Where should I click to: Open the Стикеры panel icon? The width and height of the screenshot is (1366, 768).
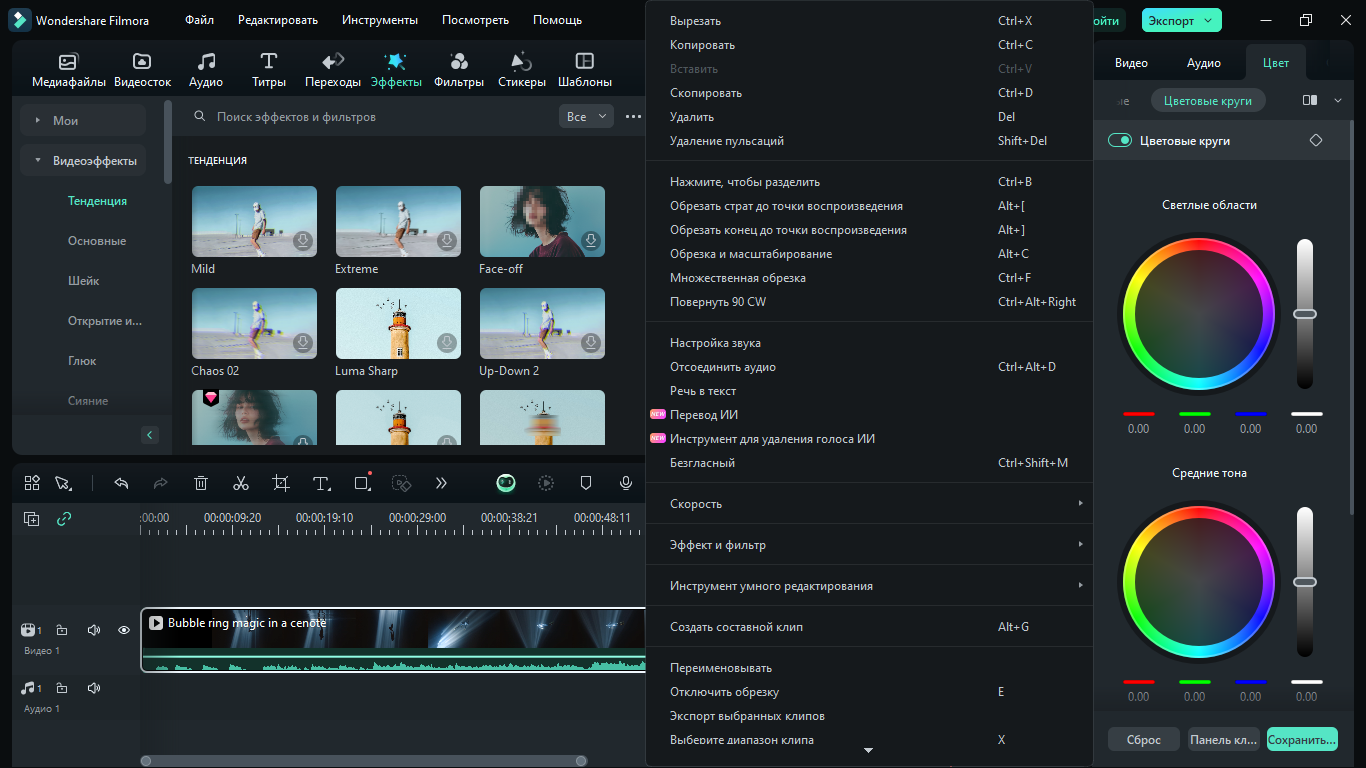click(522, 70)
